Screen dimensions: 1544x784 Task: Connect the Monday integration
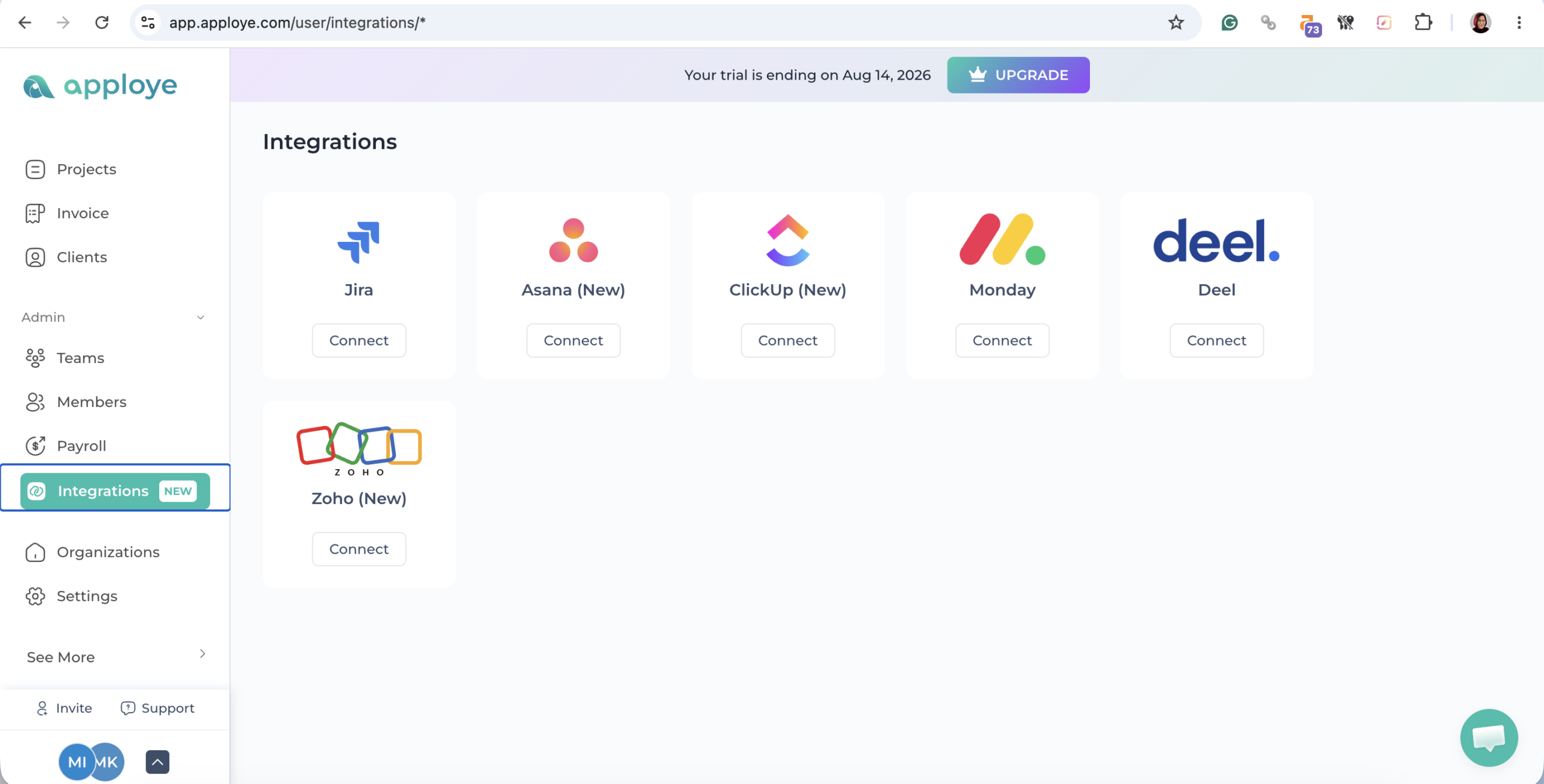point(1002,341)
